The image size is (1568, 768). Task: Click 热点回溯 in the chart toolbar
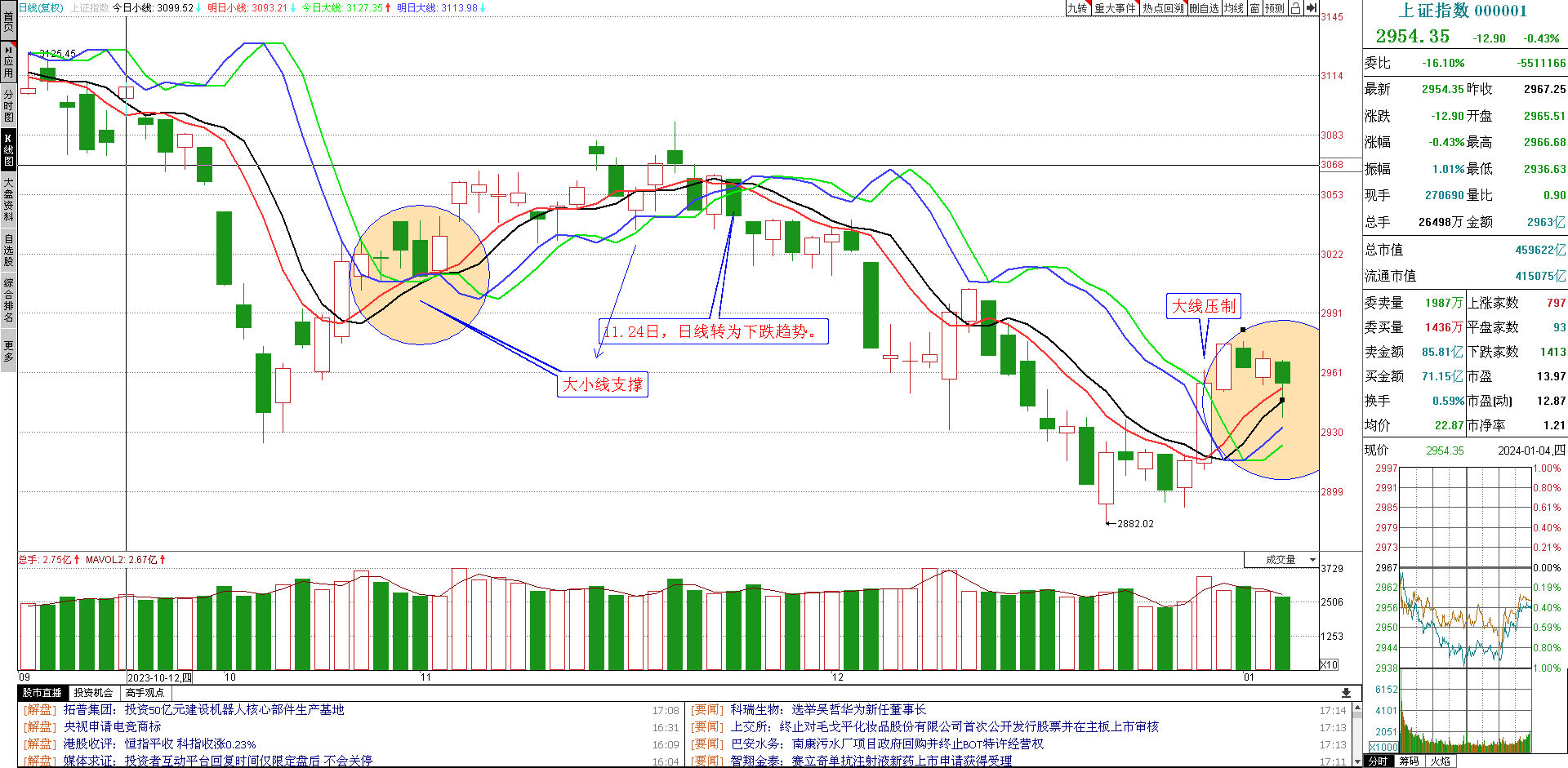pos(1163,8)
